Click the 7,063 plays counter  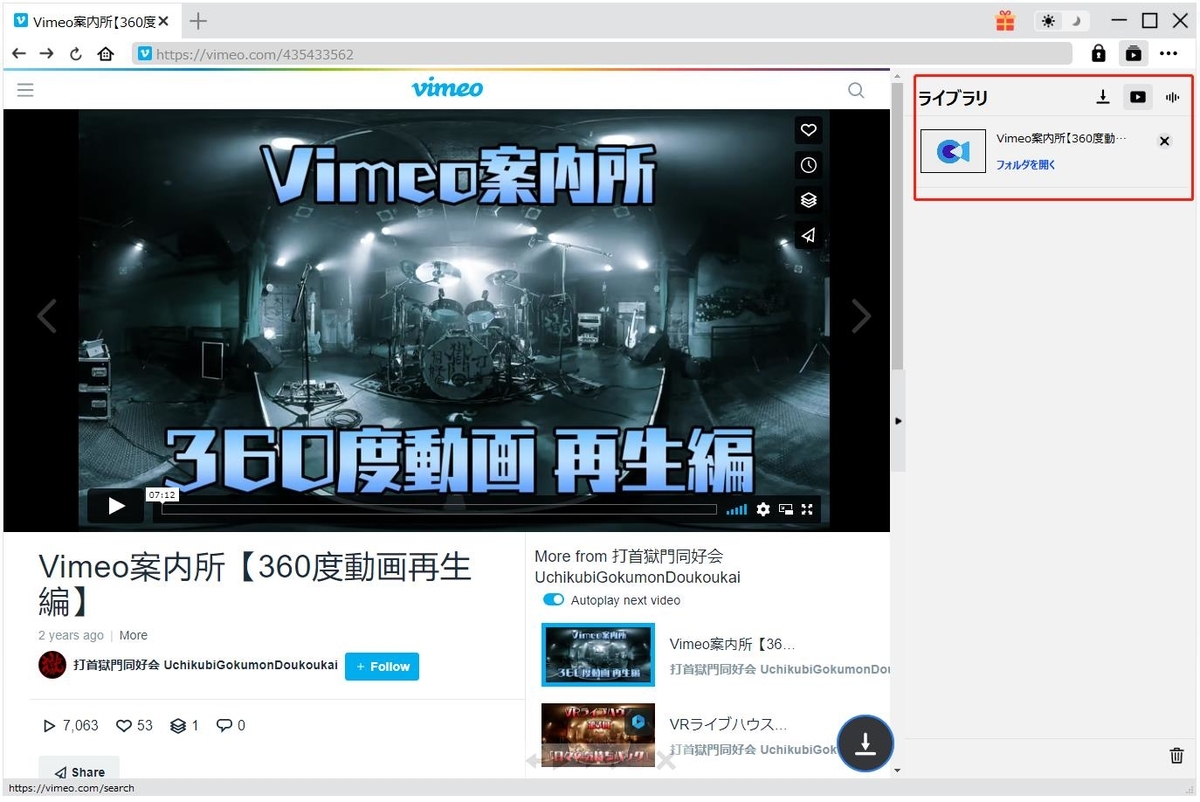tap(70, 725)
